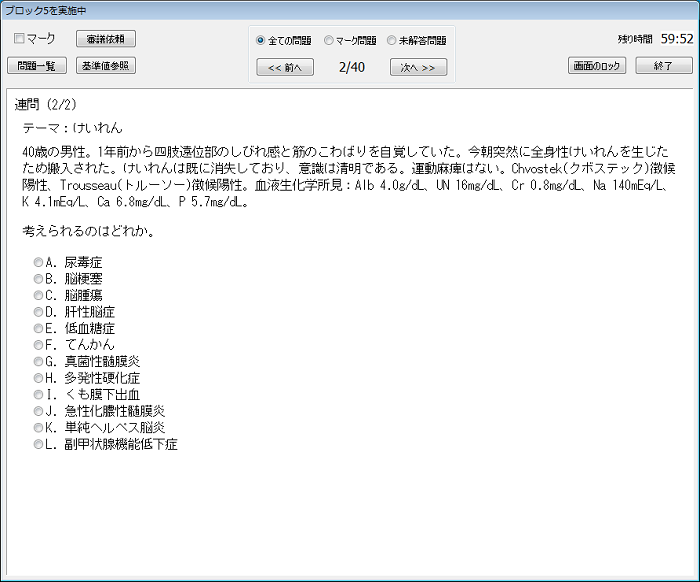Select the 全ての問題 radio option

tap(260, 41)
